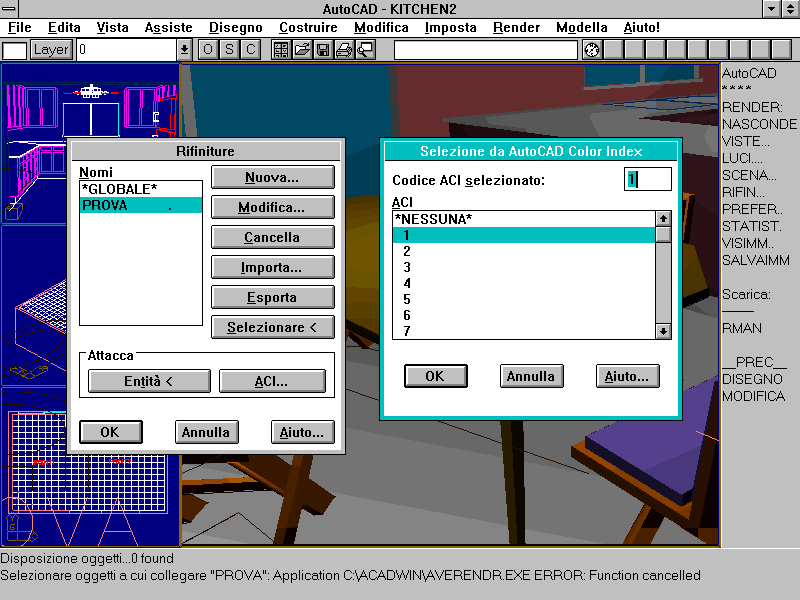Screen dimensions: 800x600
Task: Select *GLOBALE* in the Nomi list
Action: click(141, 189)
